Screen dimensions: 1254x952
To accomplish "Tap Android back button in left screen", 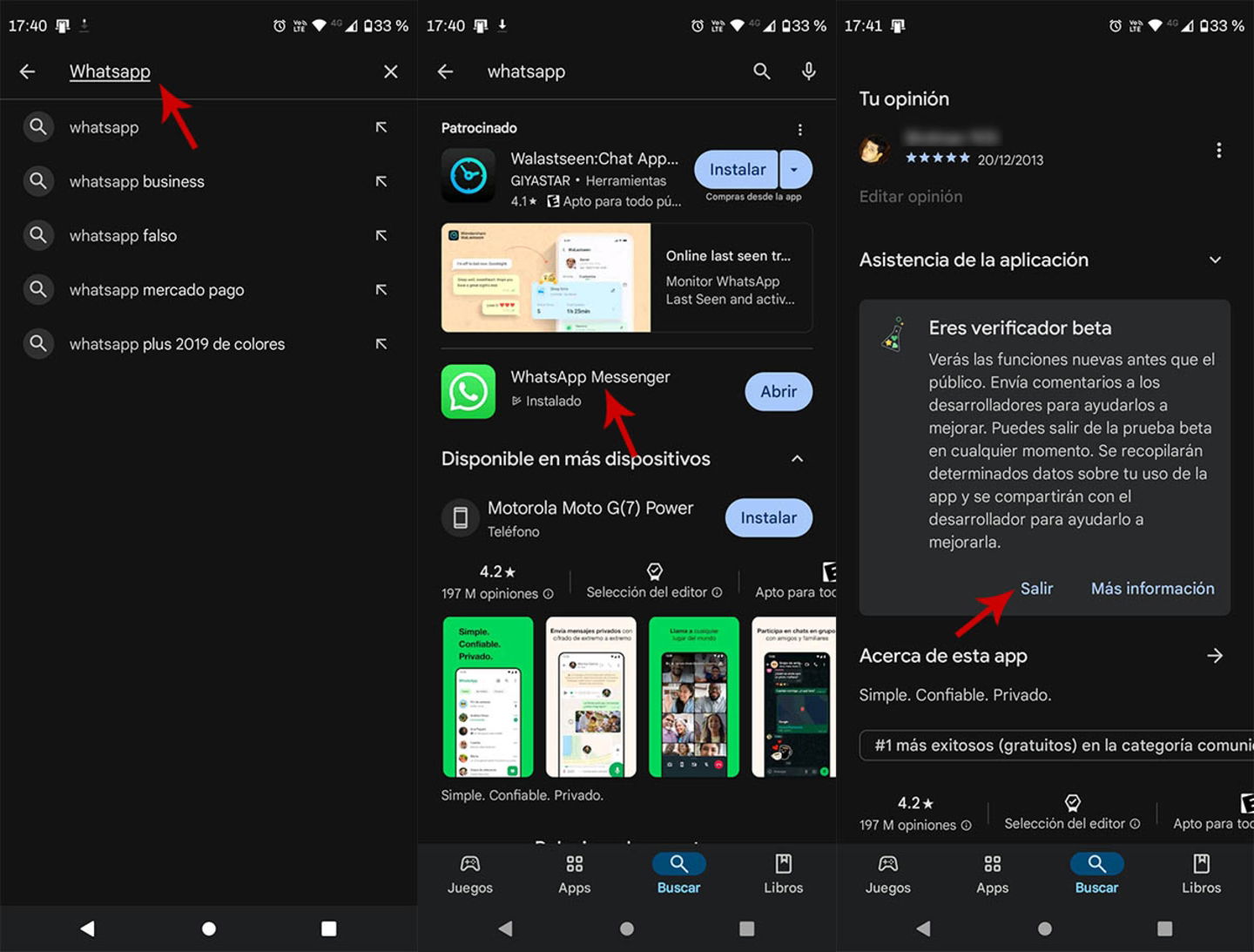I will (x=87, y=928).
